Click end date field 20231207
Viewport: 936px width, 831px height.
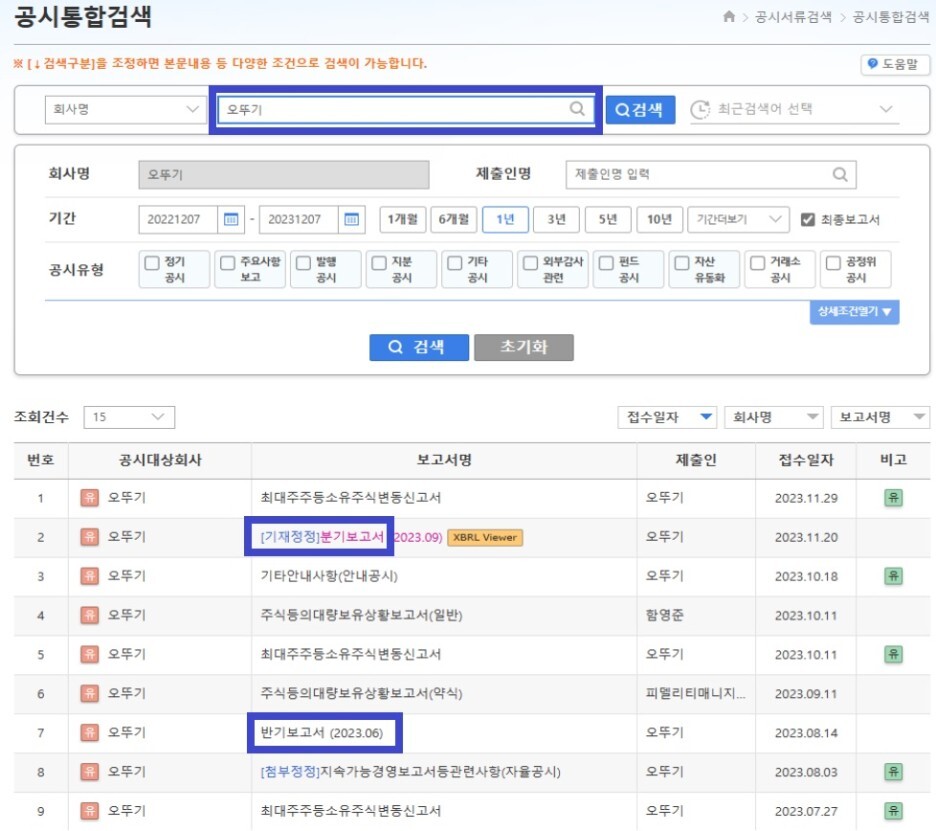point(298,220)
